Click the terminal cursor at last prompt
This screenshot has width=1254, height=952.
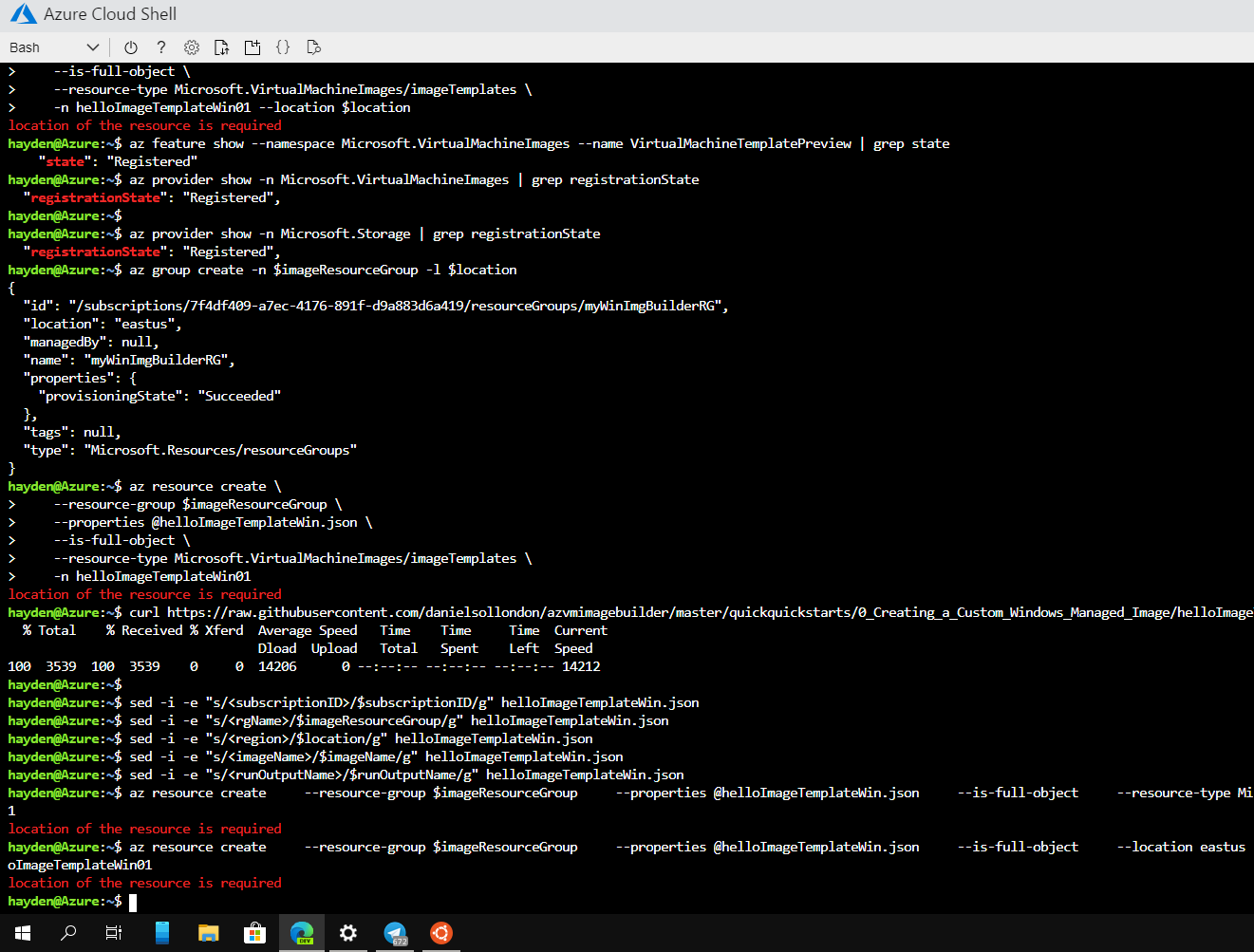click(133, 902)
